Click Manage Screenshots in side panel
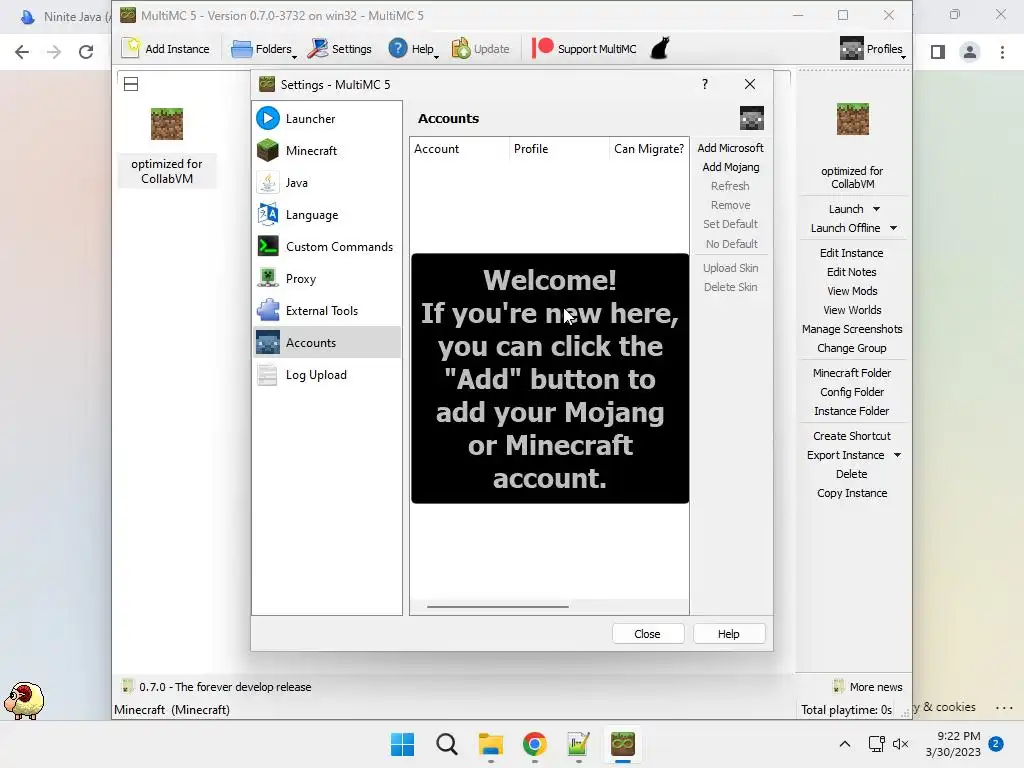Viewport: 1024px width, 768px height. 852,329
